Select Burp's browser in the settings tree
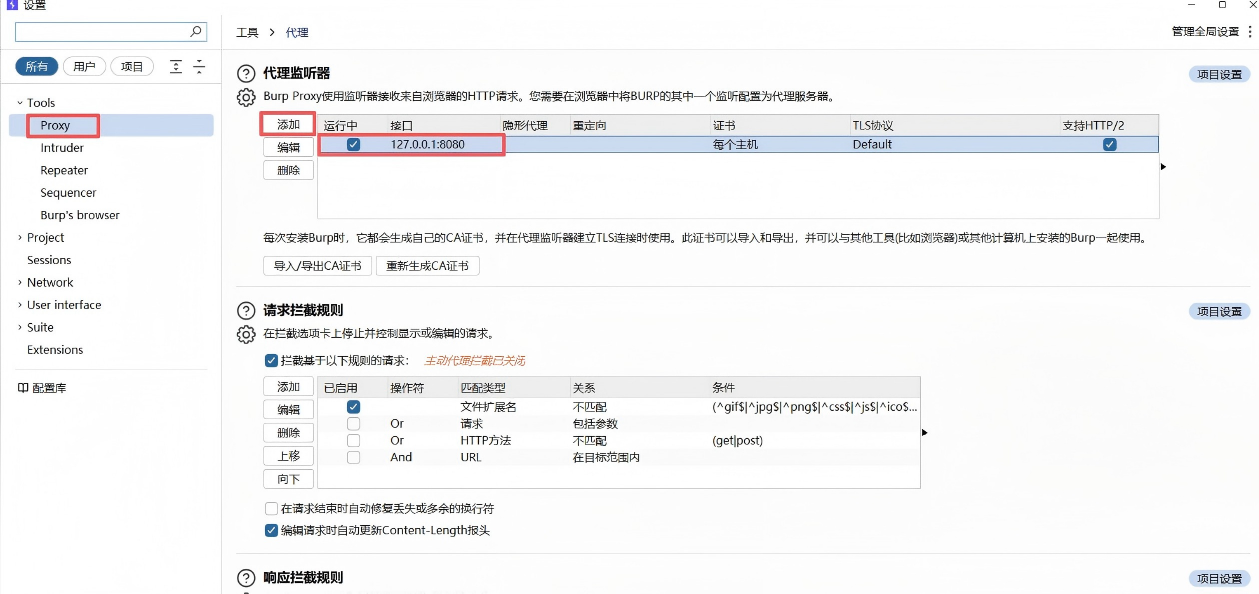 coord(80,215)
